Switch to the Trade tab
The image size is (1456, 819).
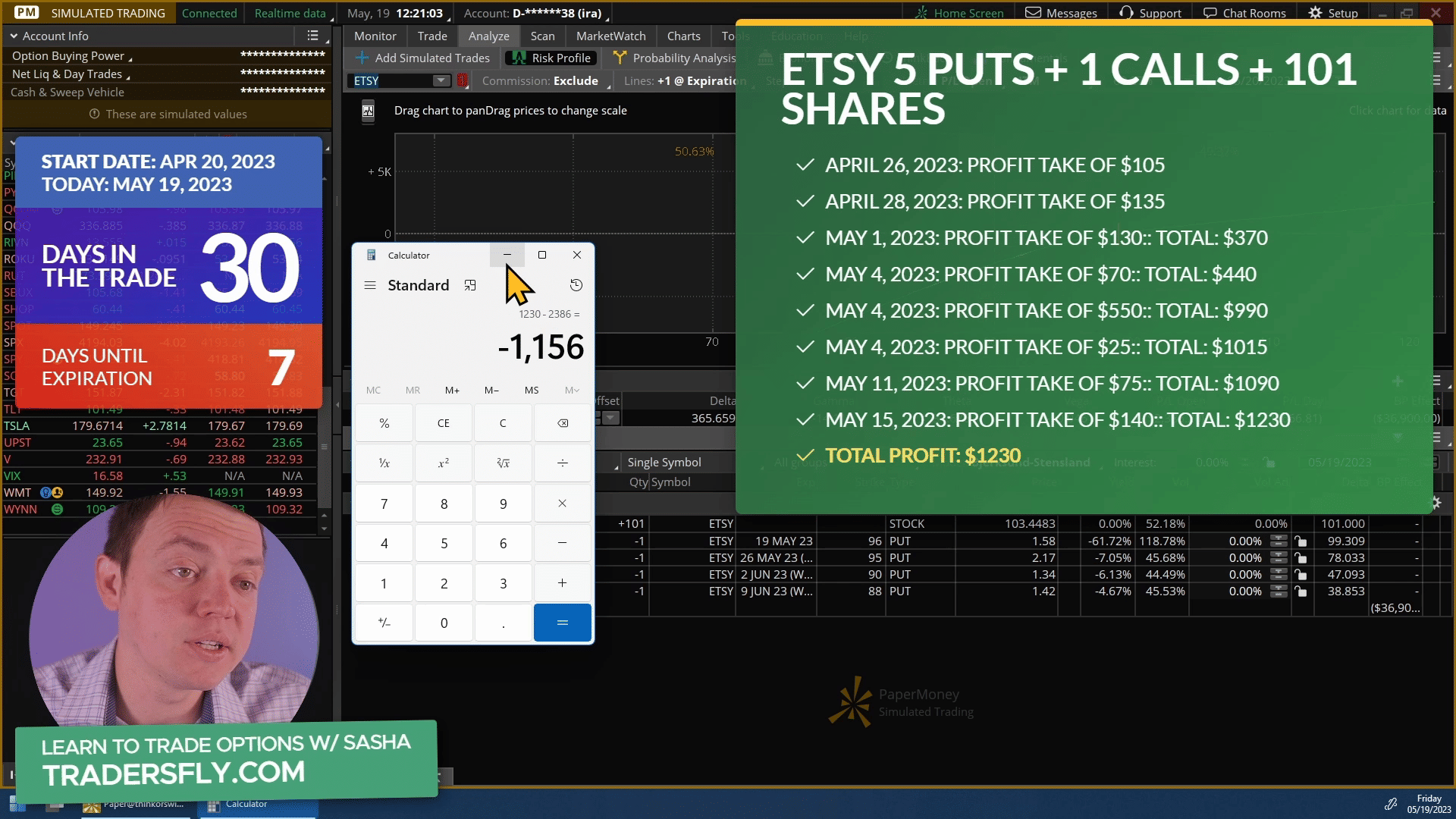432,36
